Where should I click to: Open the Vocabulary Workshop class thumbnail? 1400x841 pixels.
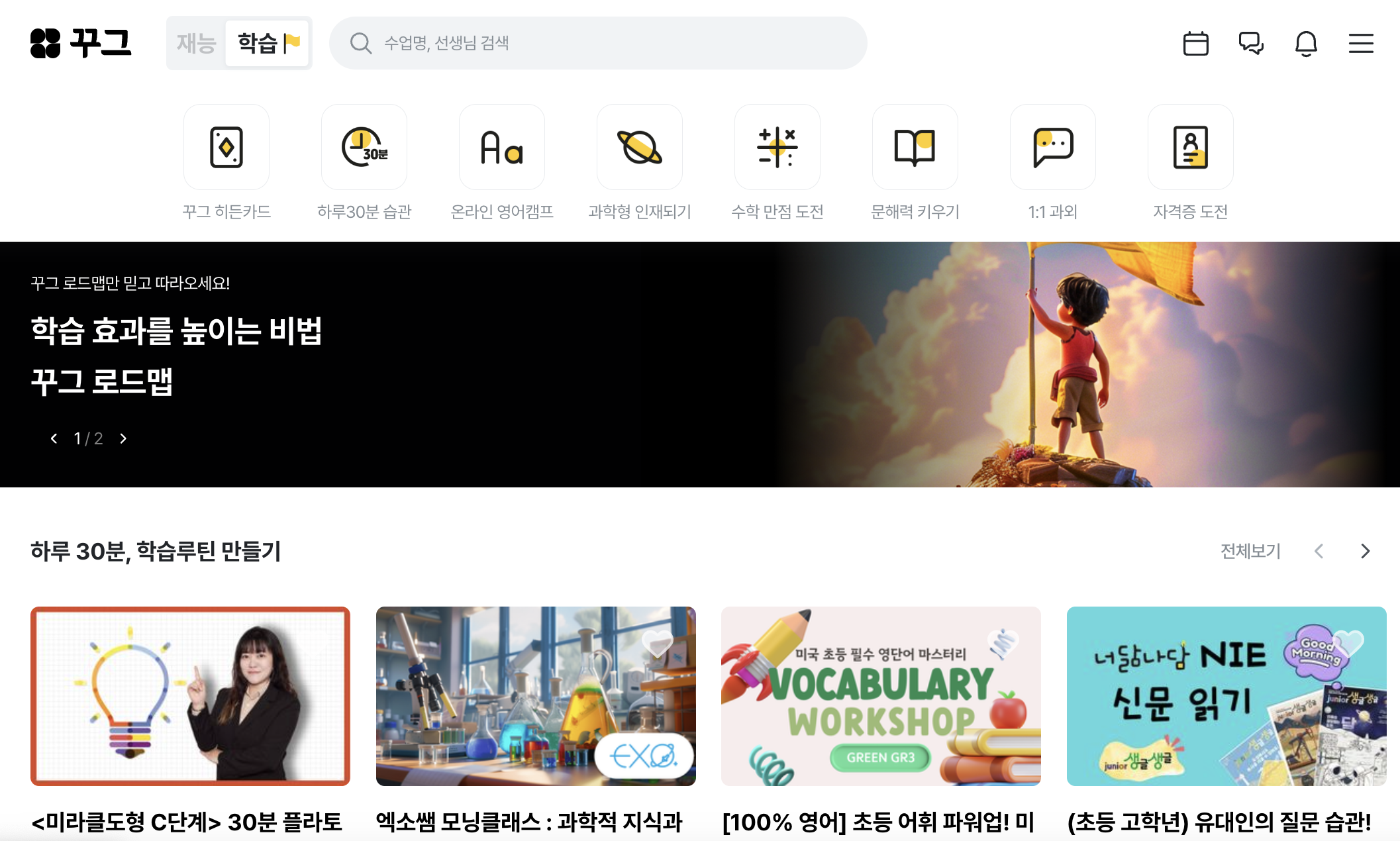(881, 696)
